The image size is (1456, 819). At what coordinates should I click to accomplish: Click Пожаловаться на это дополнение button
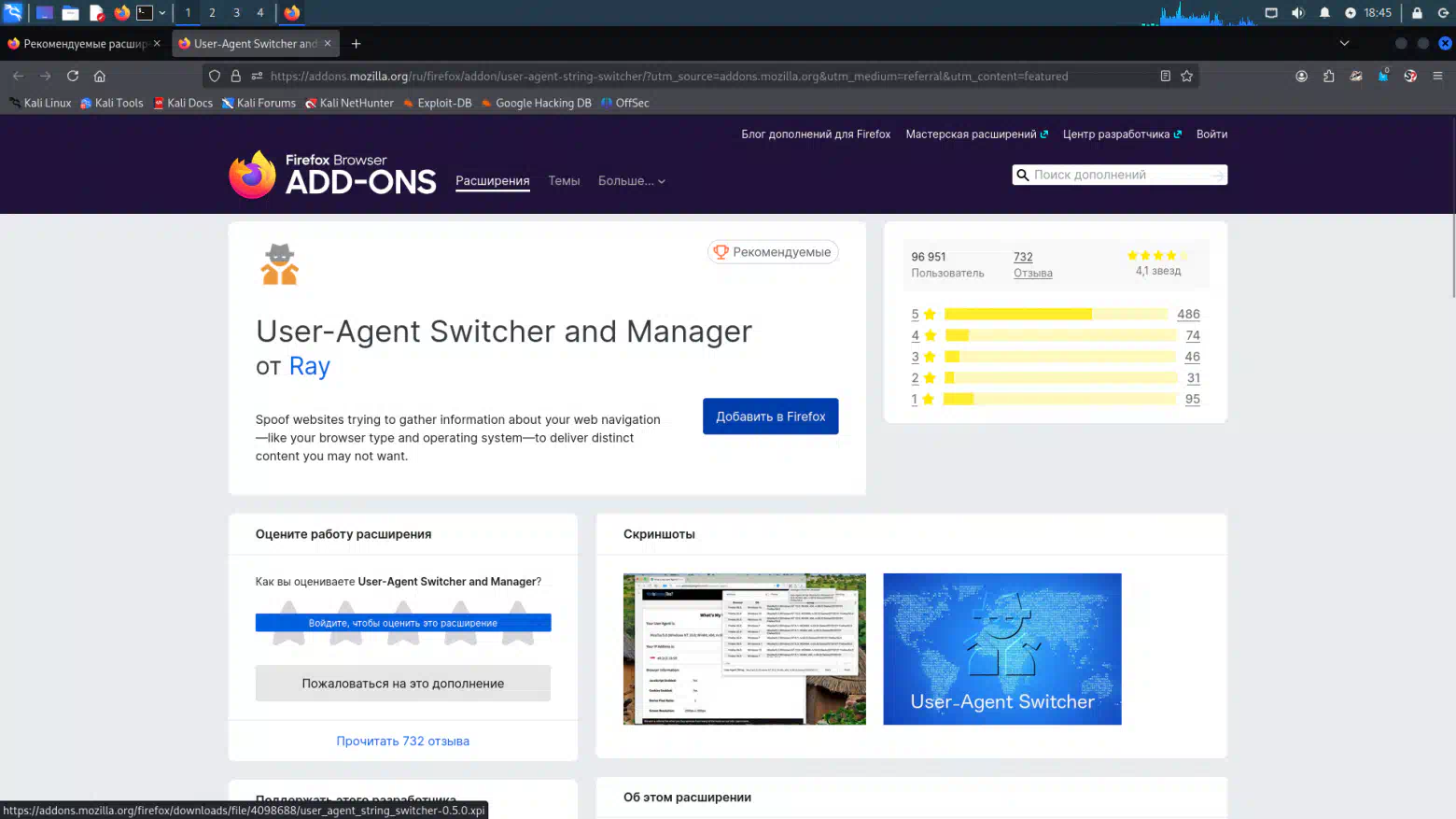coord(403,684)
